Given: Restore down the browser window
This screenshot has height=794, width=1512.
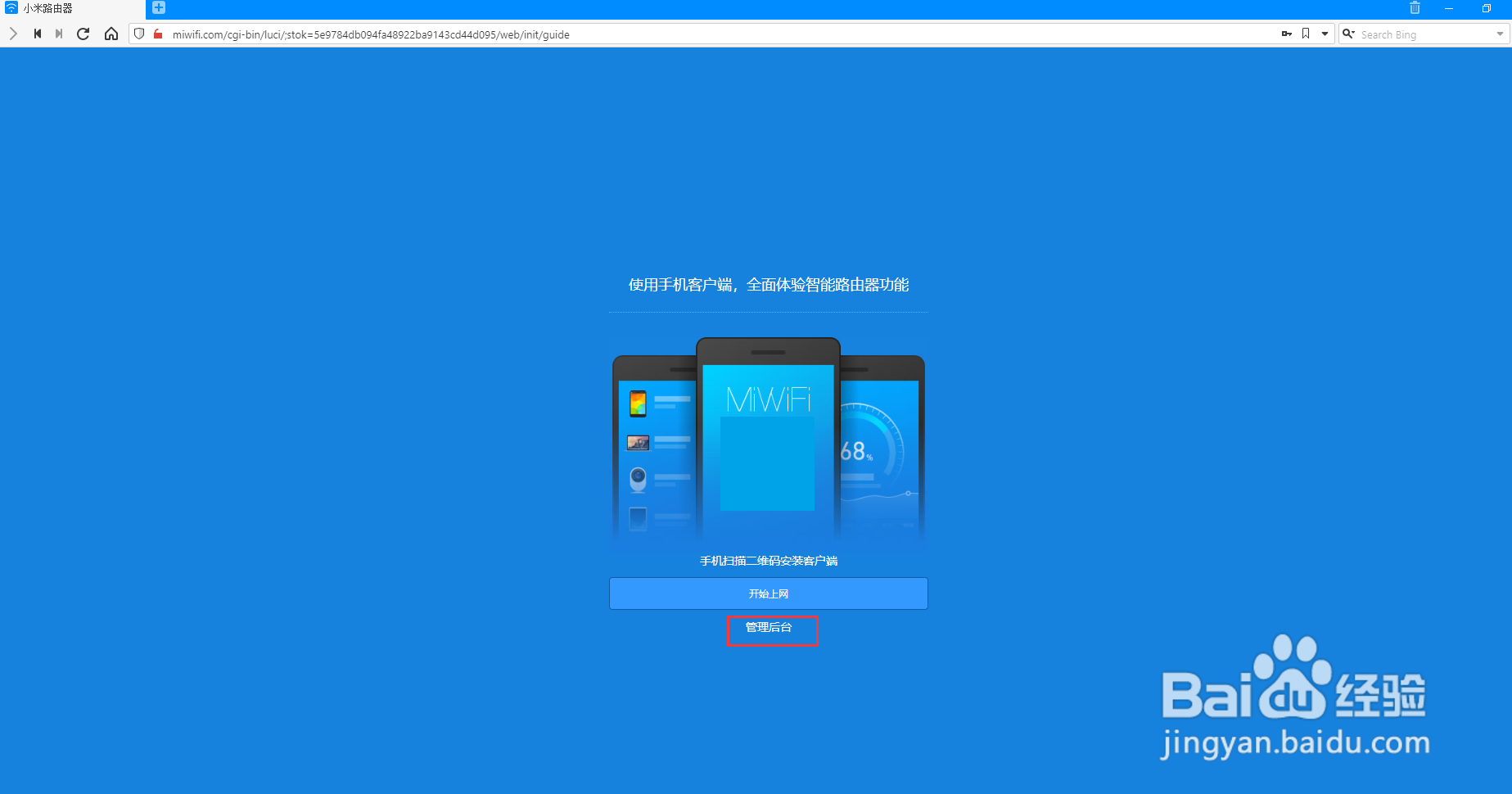Looking at the screenshot, I should coord(1487,8).
